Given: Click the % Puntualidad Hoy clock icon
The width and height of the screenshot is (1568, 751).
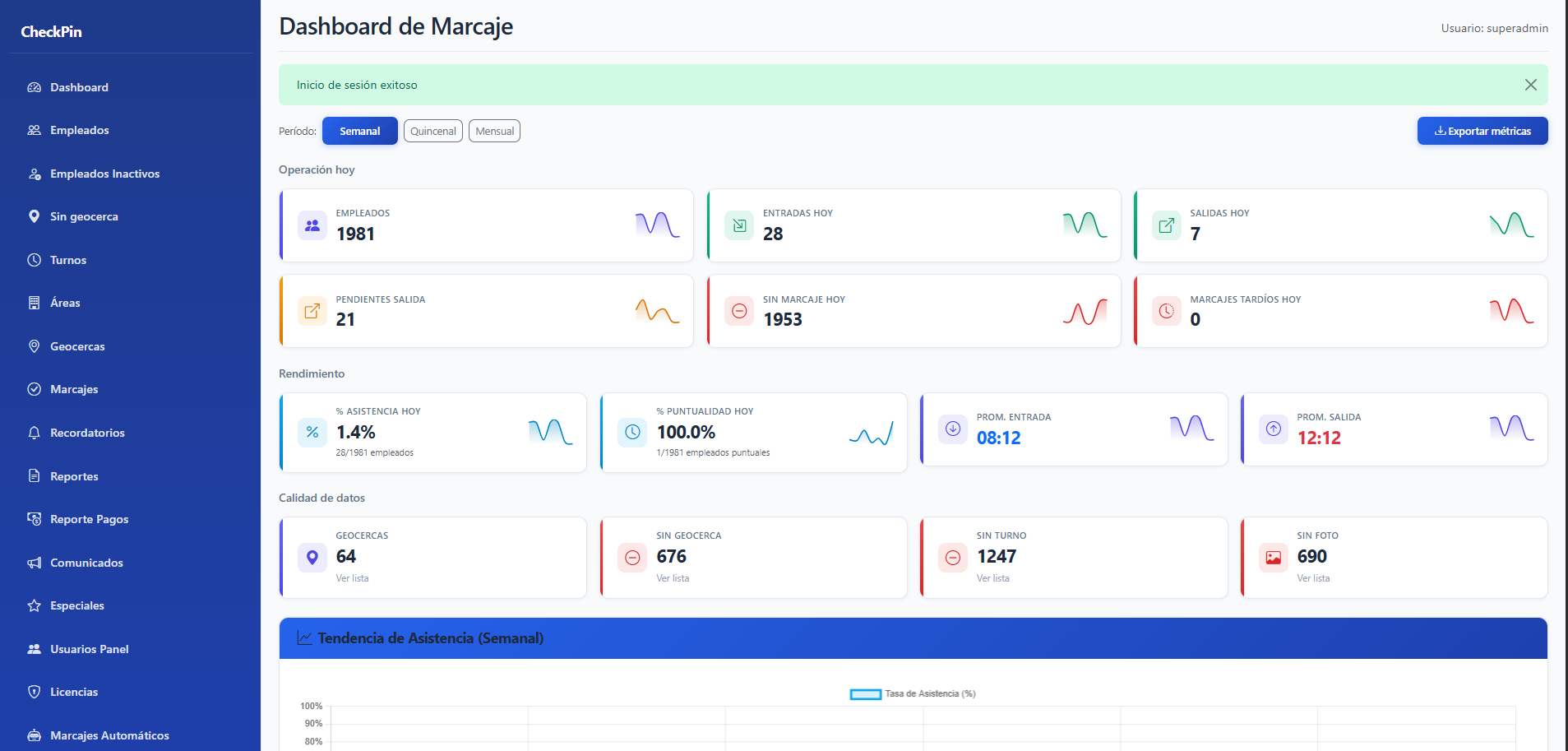Looking at the screenshot, I should pos(632,432).
